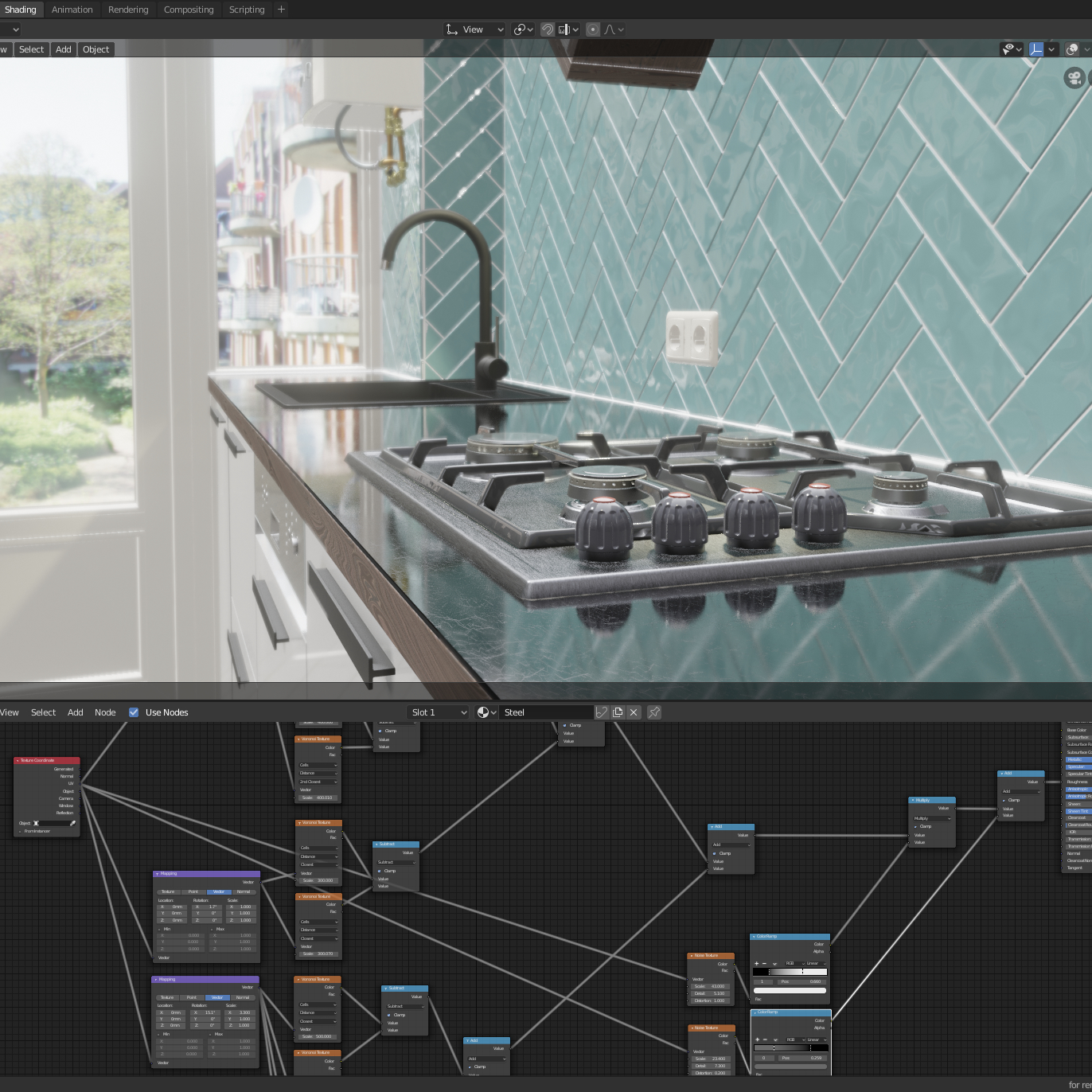
Task: Click the fake user shield icon
Action: click(x=602, y=712)
